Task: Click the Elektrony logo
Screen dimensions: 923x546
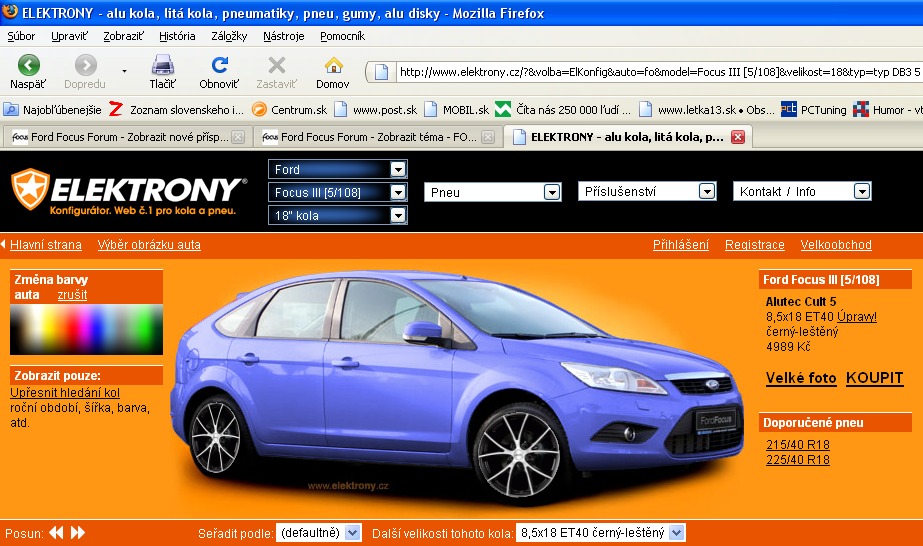Action: pyautogui.click(x=127, y=192)
